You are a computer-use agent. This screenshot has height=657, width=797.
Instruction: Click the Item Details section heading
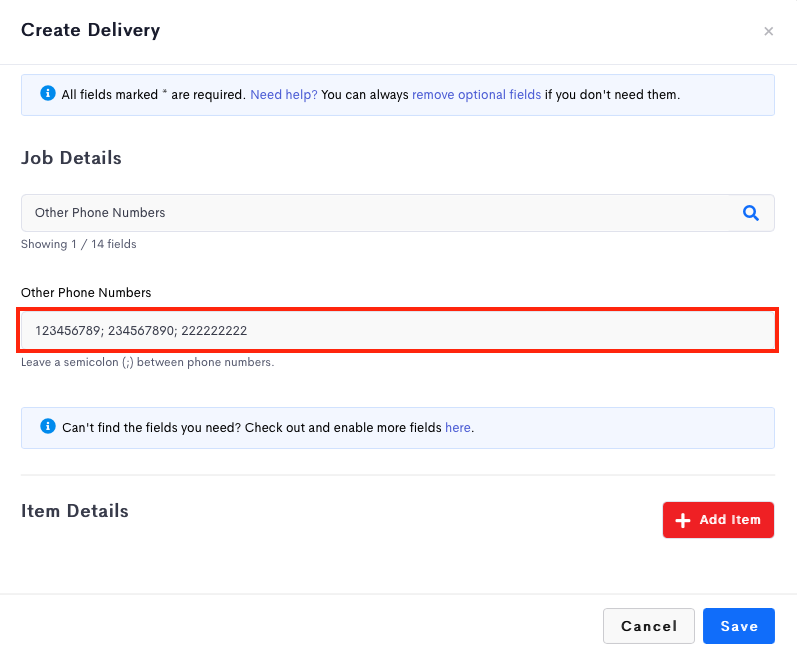point(75,511)
